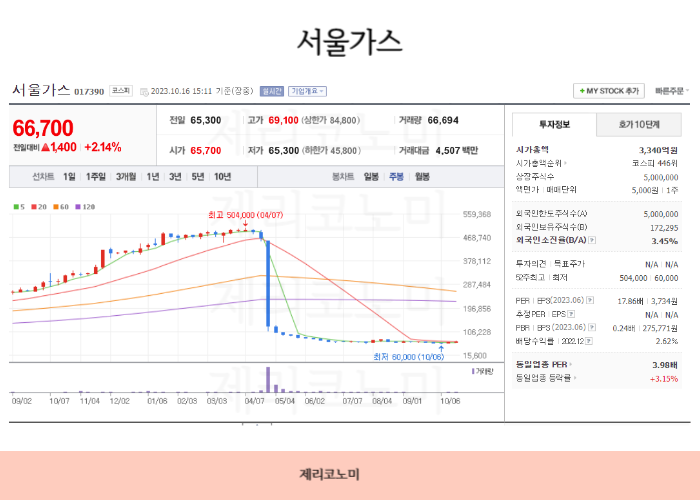The image size is (700, 500).
Task: Select the 5년 line chart
Action: coord(198,177)
